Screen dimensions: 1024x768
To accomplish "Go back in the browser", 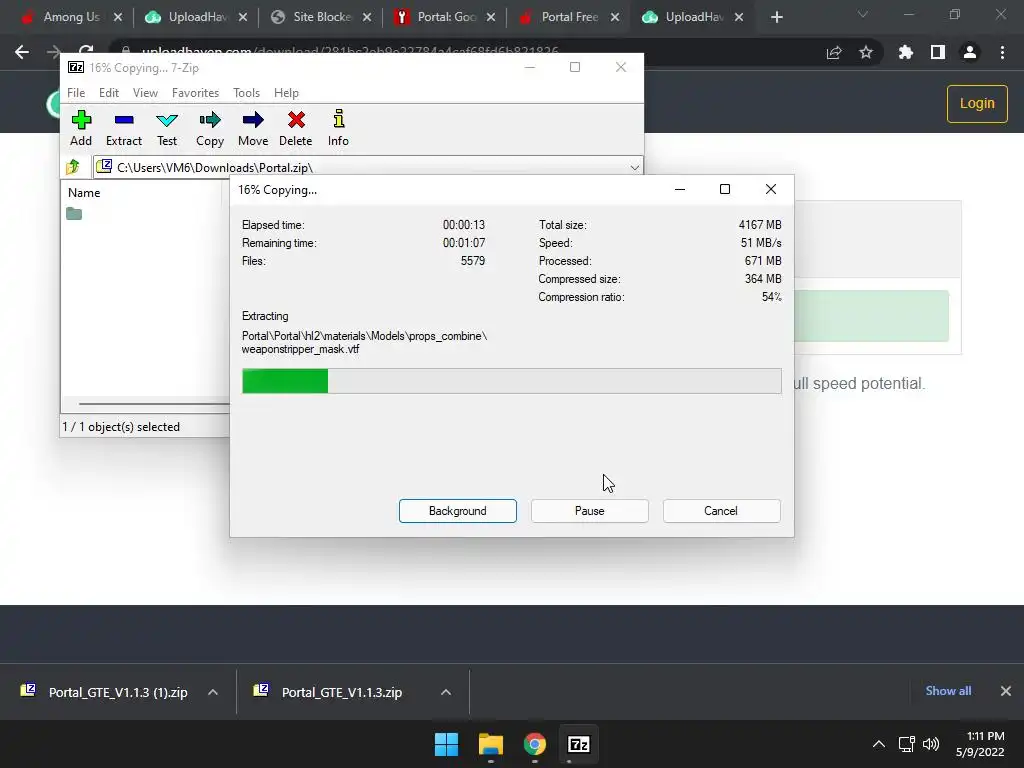I will (22, 52).
